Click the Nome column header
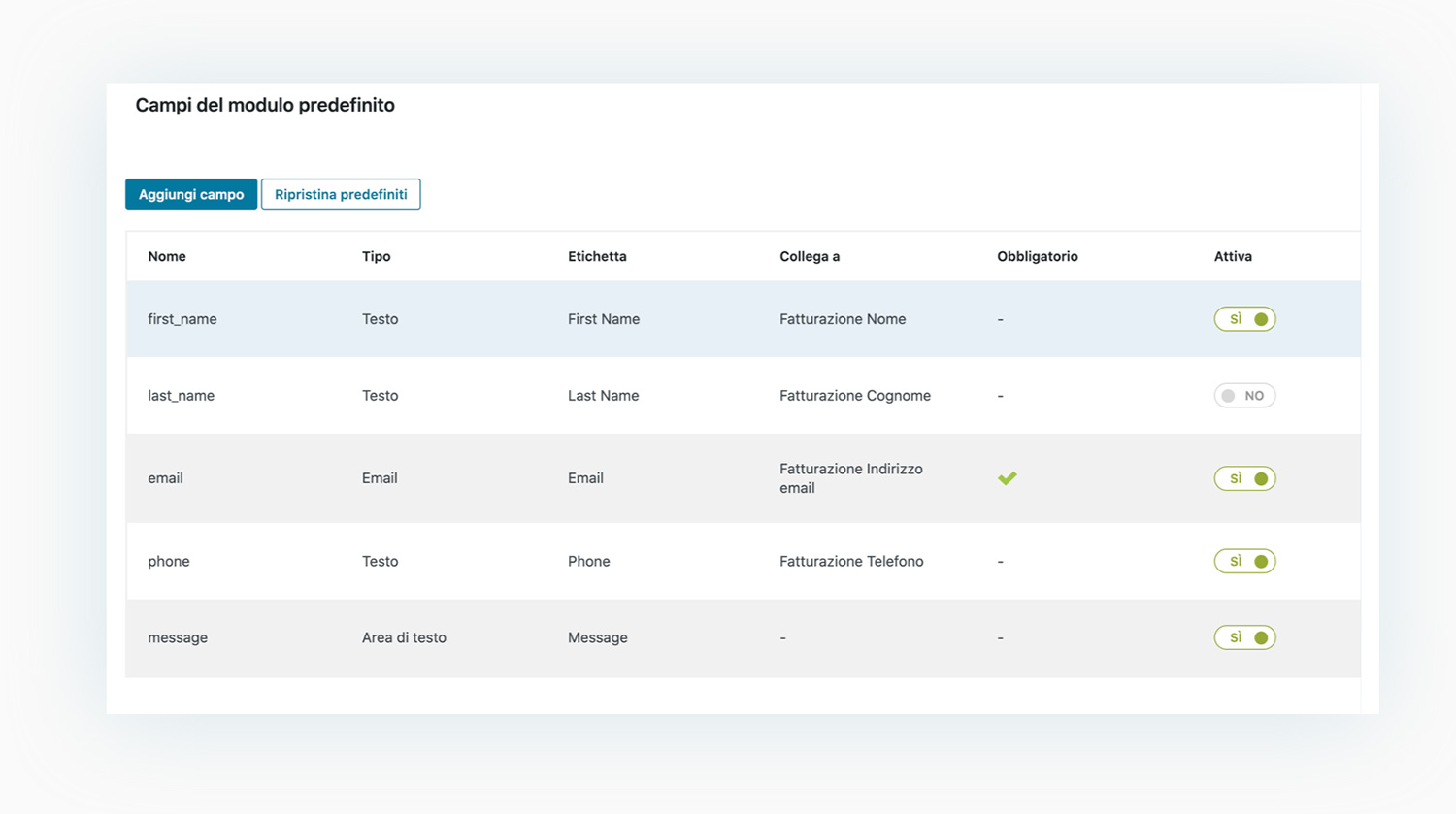 167,256
